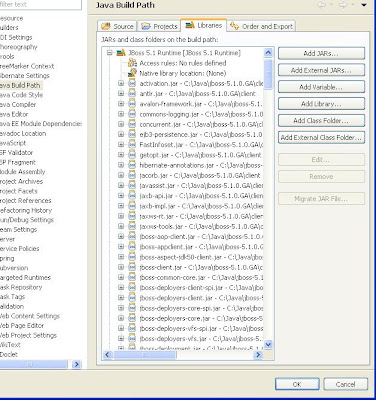The height and width of the screenshot is (400, 376).
Task: Confirm with the OK button
Action: tap(297, 384)
